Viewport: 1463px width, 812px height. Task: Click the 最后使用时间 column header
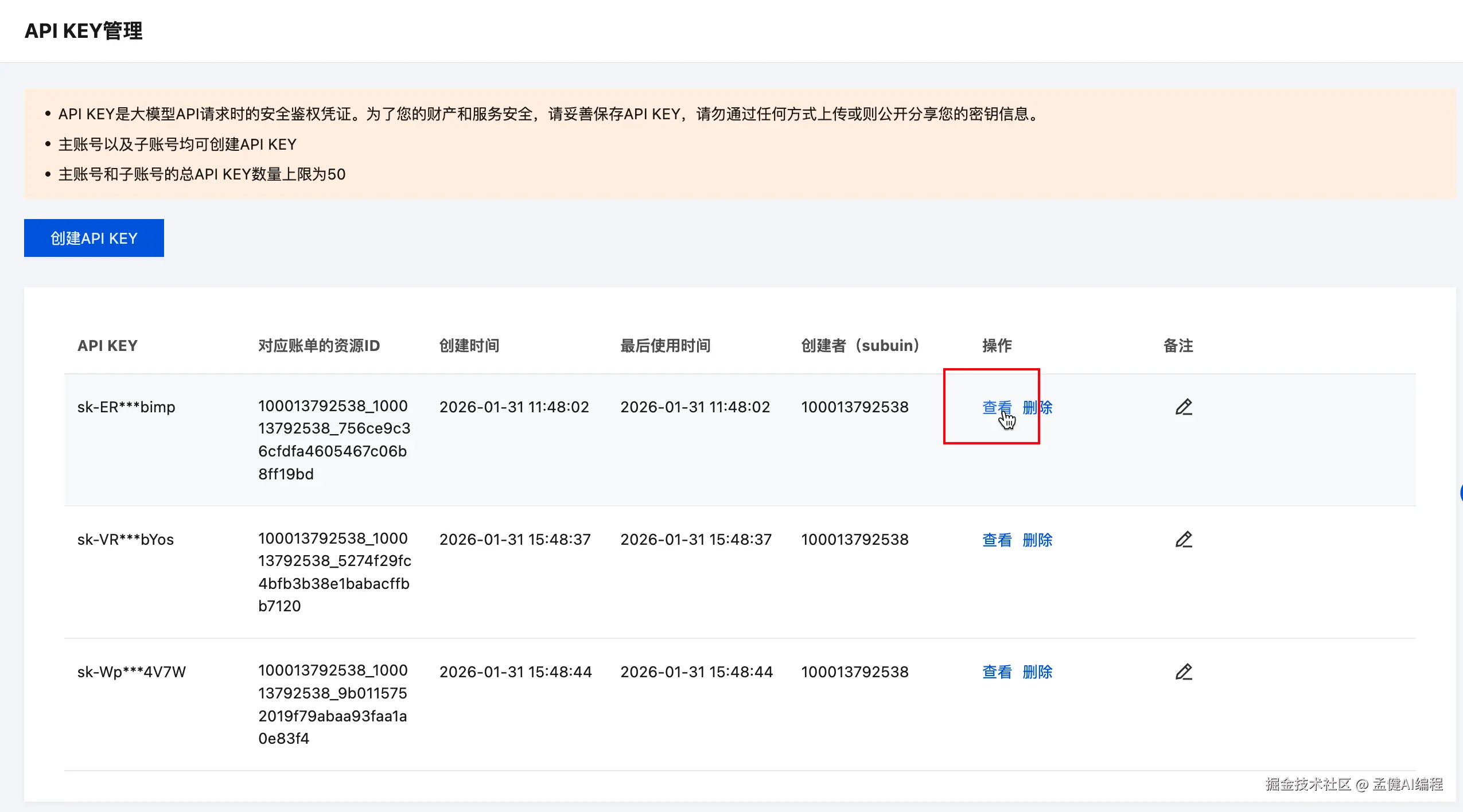[x=665, y=346]
